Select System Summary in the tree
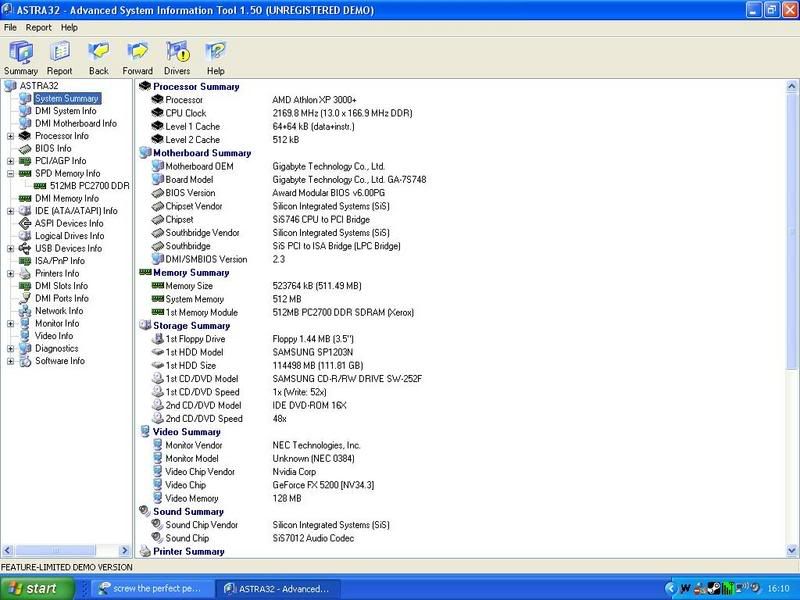This screenshot has height=600, width=800. pos(67,98)
